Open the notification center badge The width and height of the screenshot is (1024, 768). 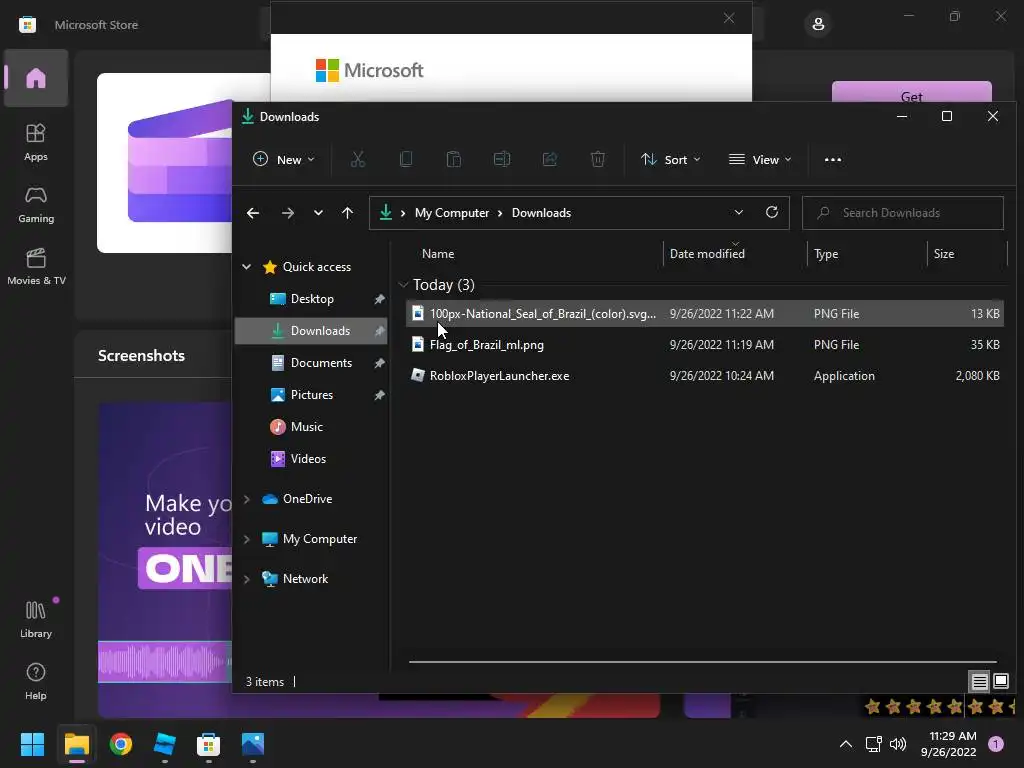click(996, 744)
